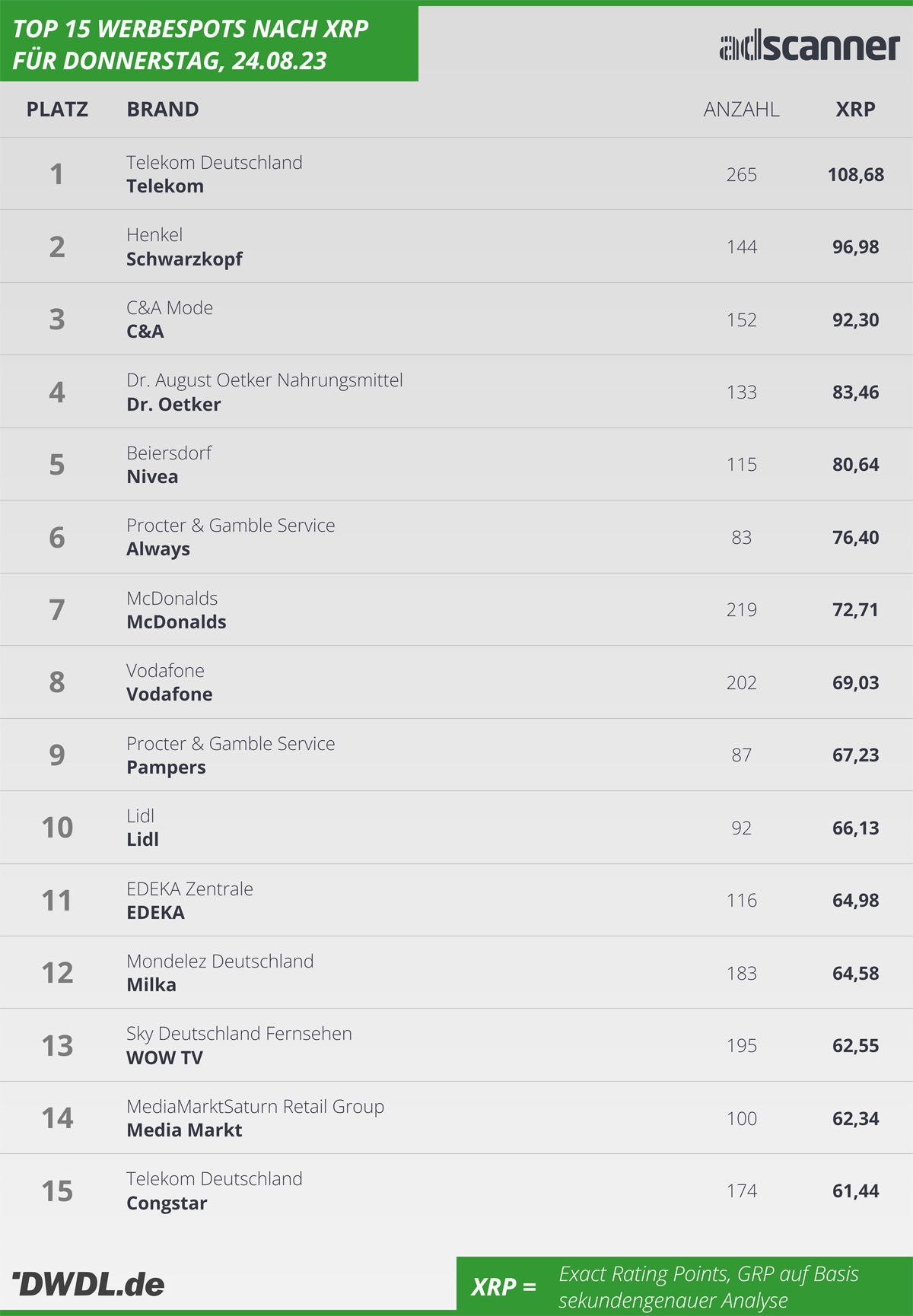Click the Schwarzkopf brand name
This screenshot has height=1316, width=913.
point(184,259)
